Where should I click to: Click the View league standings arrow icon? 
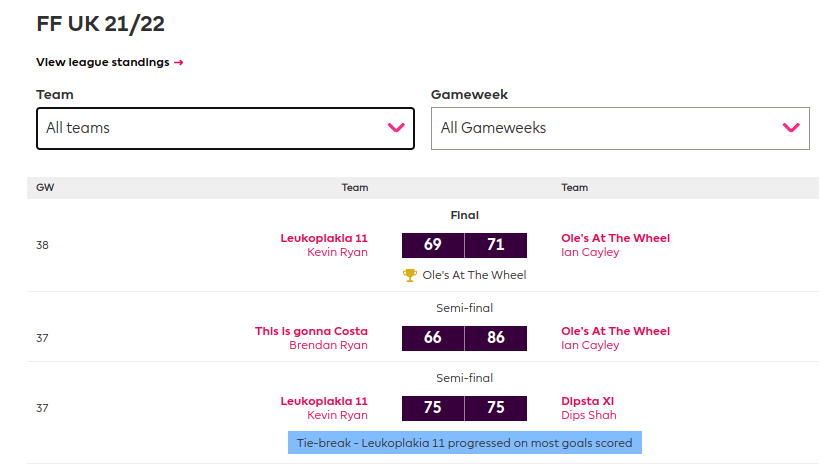[179, 62]
